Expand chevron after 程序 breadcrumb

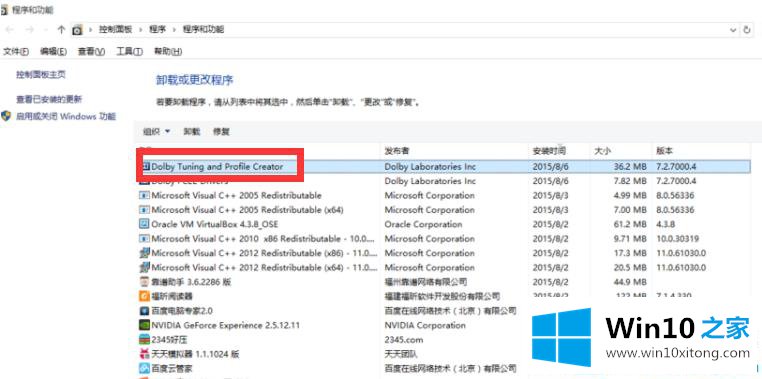pyautogui.click(x=174, y=30)
